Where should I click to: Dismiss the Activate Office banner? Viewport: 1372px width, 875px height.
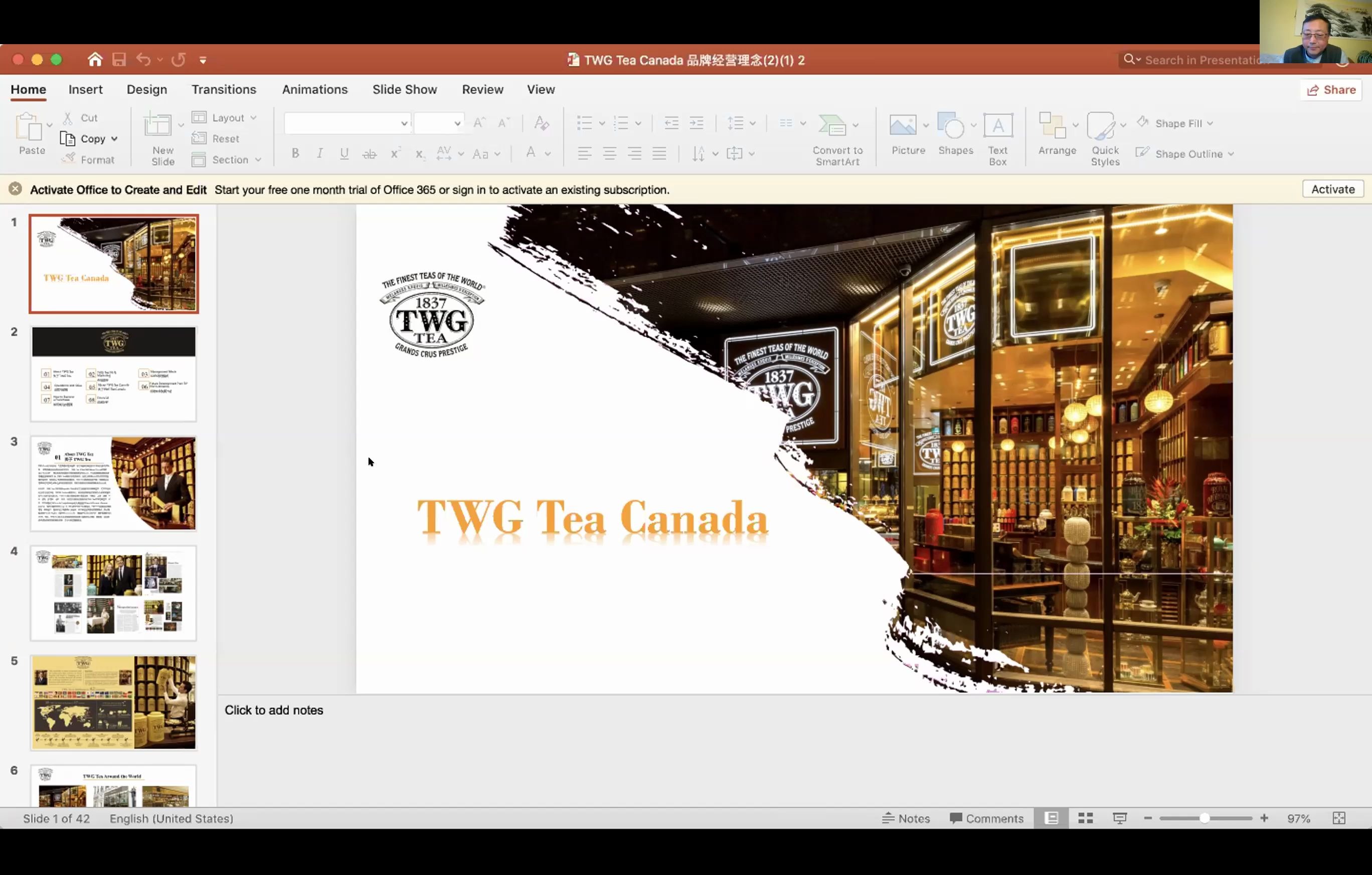(x=16, y=189)
